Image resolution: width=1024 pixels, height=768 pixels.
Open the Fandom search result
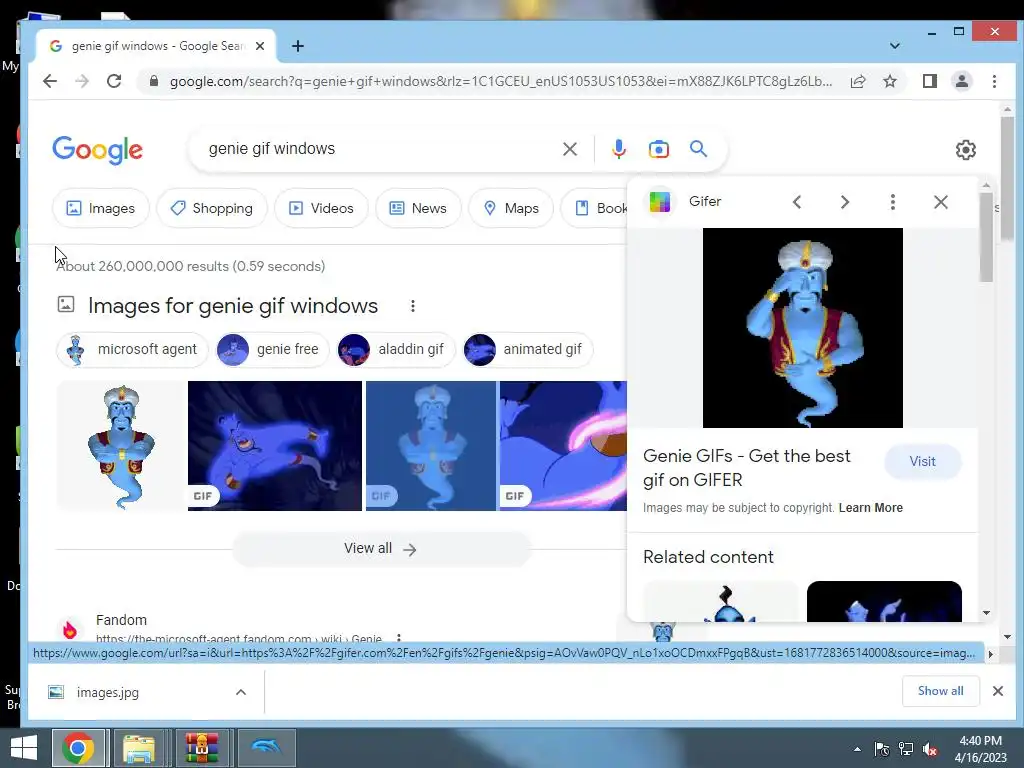121,620
